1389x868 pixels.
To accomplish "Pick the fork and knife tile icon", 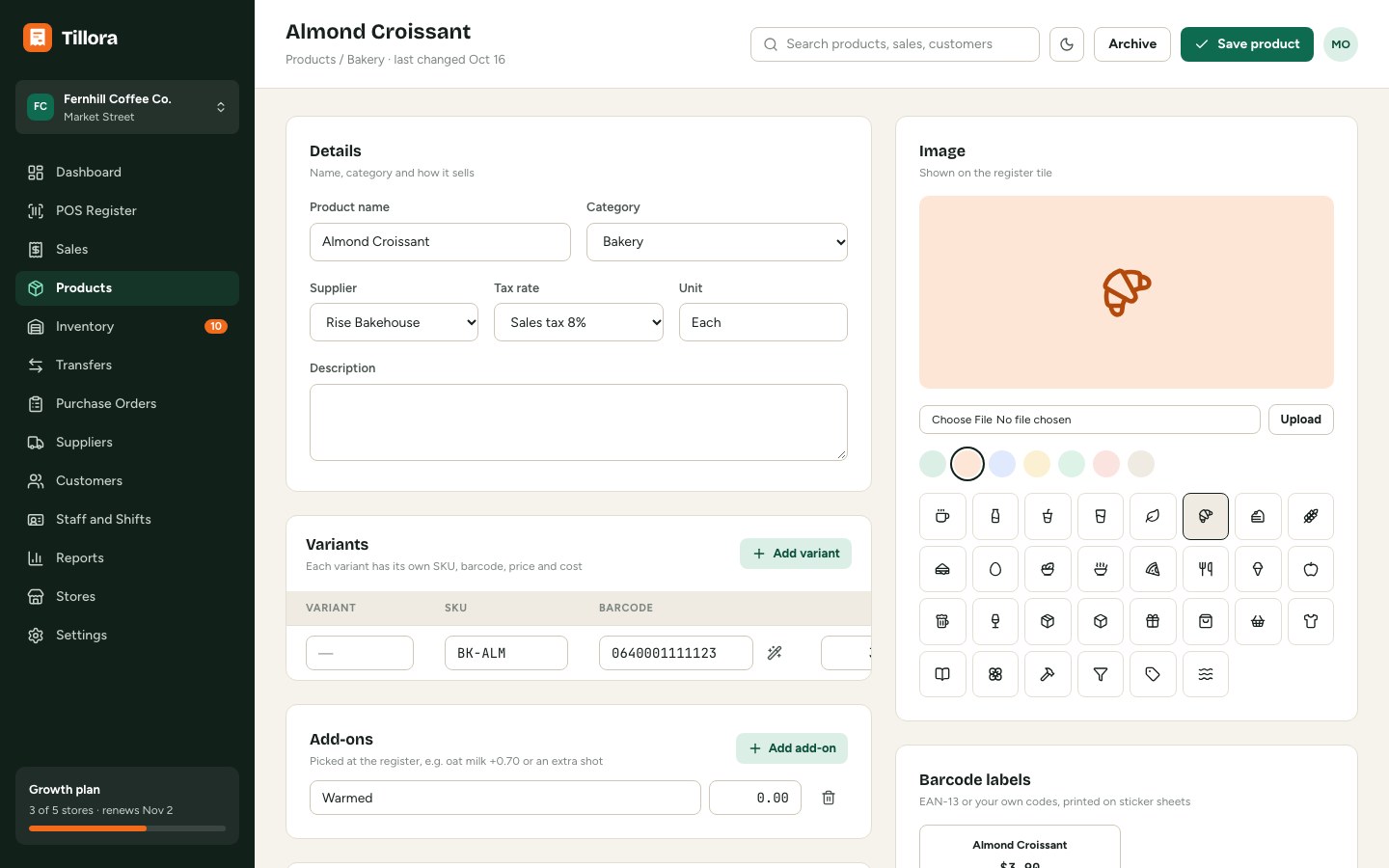I will click(1206, 569).
